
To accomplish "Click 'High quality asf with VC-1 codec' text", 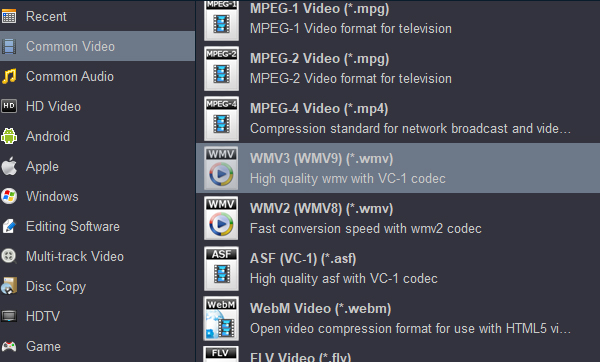I will (344, 279).
